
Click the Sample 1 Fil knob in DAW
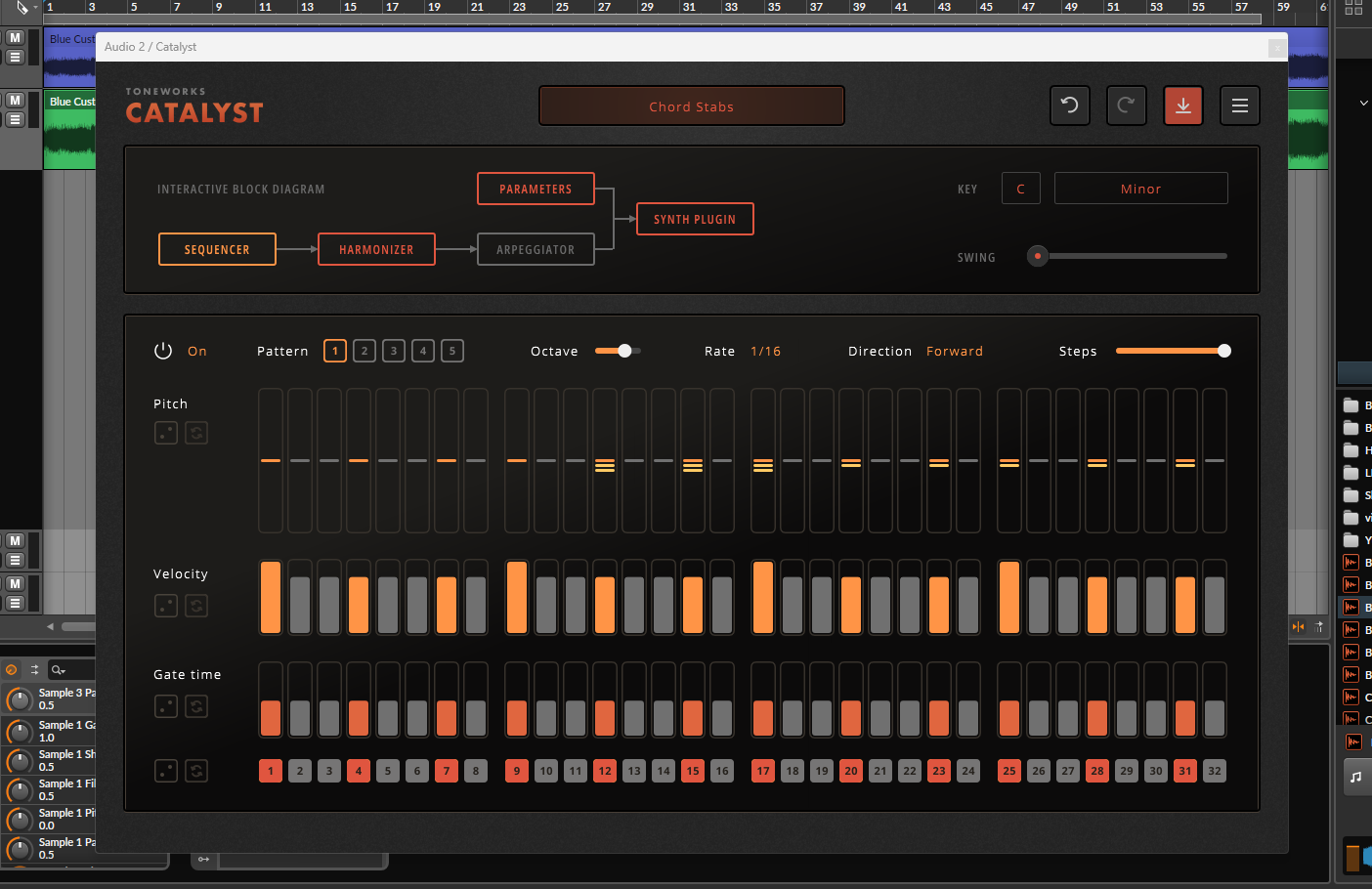pyautogui.click(x=19, y=790)
